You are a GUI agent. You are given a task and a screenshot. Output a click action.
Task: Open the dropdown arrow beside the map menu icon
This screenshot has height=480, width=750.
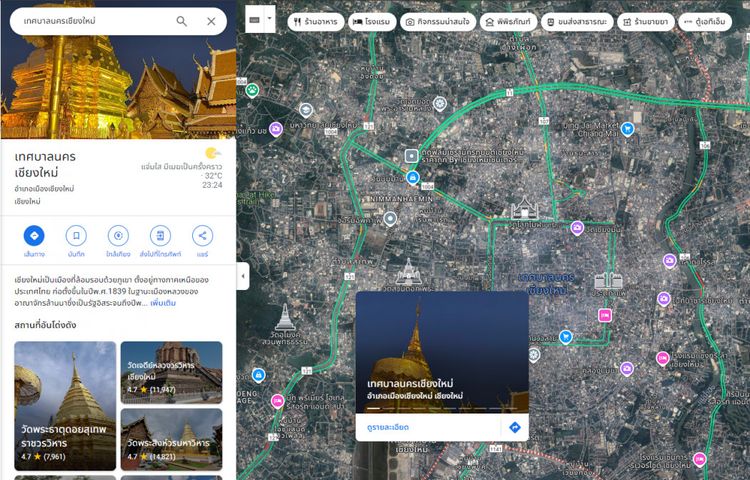point(269,19)
